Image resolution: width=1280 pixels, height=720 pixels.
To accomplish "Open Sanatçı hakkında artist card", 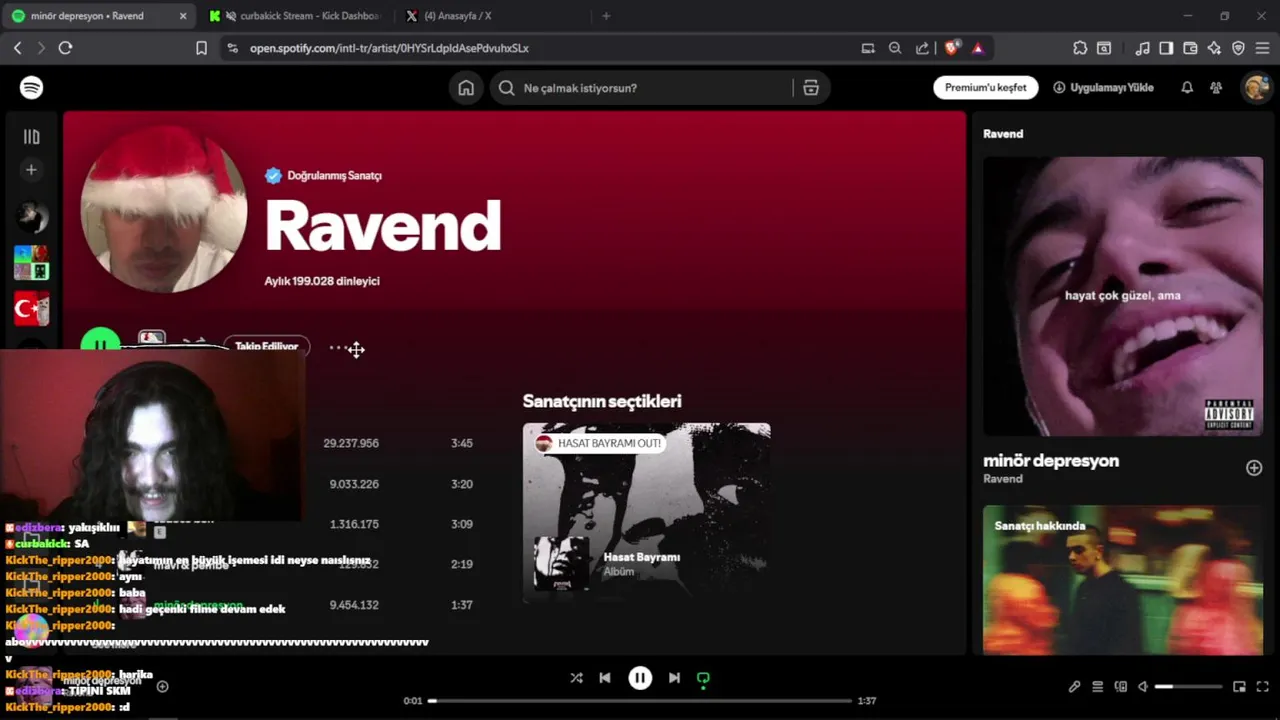I will pos(1123,580).
